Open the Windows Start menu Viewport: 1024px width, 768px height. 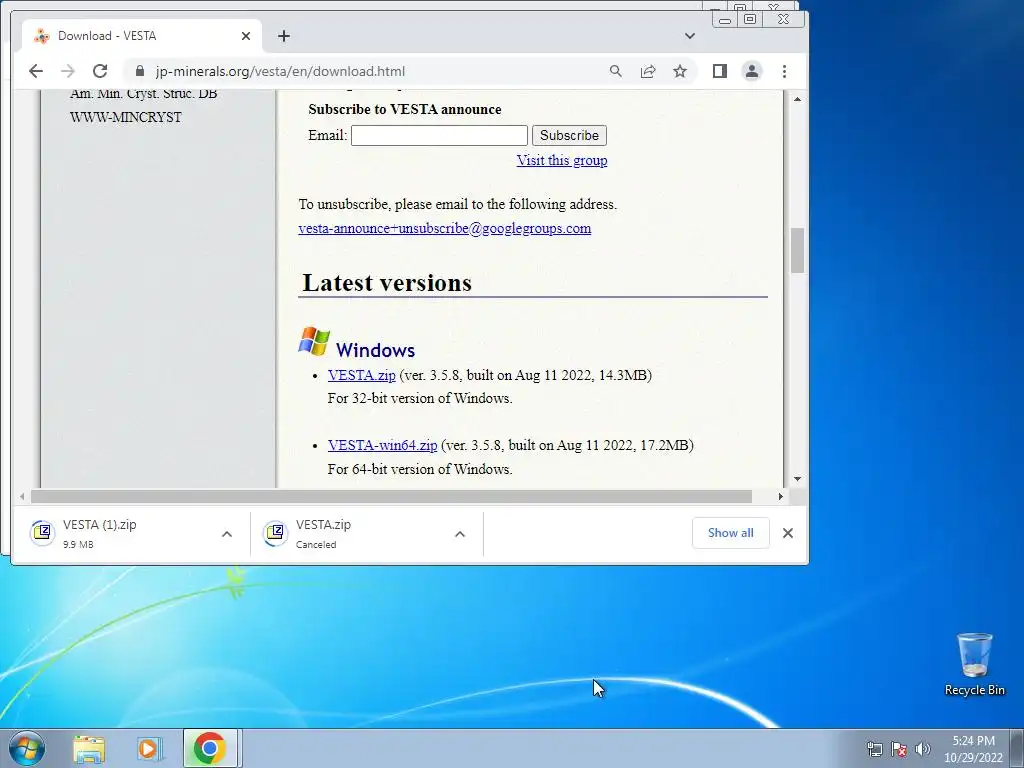point(27,748)
